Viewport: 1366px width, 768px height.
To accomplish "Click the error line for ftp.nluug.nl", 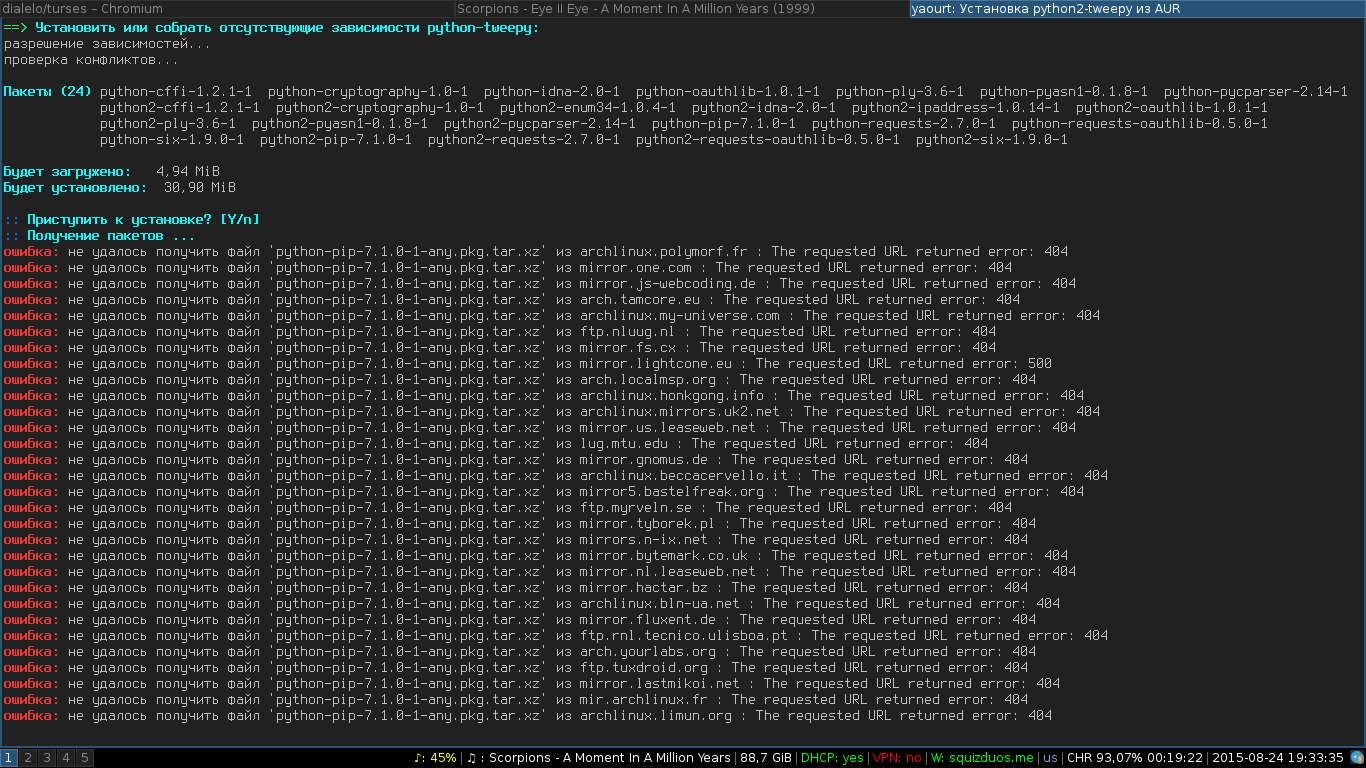I will click(500, 332).
